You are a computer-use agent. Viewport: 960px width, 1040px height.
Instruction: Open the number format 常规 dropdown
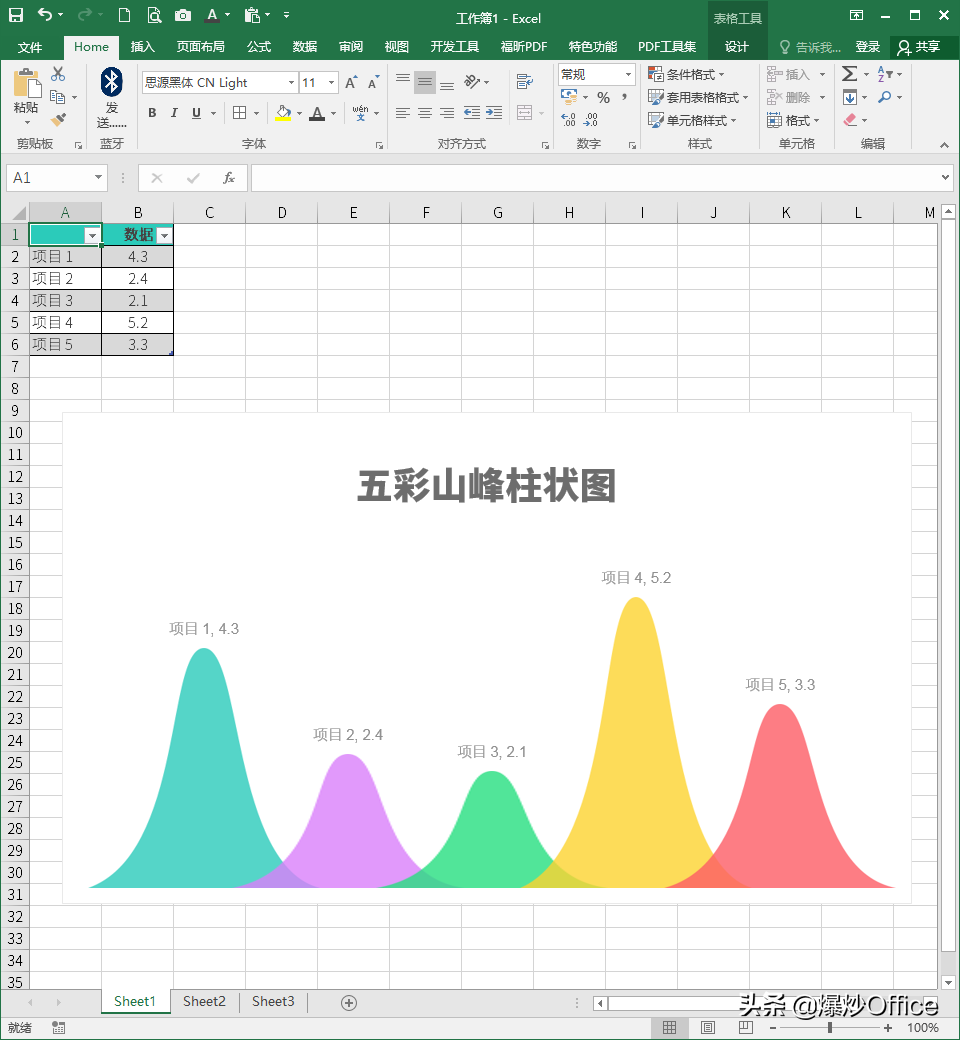click(x=628, y=74)
